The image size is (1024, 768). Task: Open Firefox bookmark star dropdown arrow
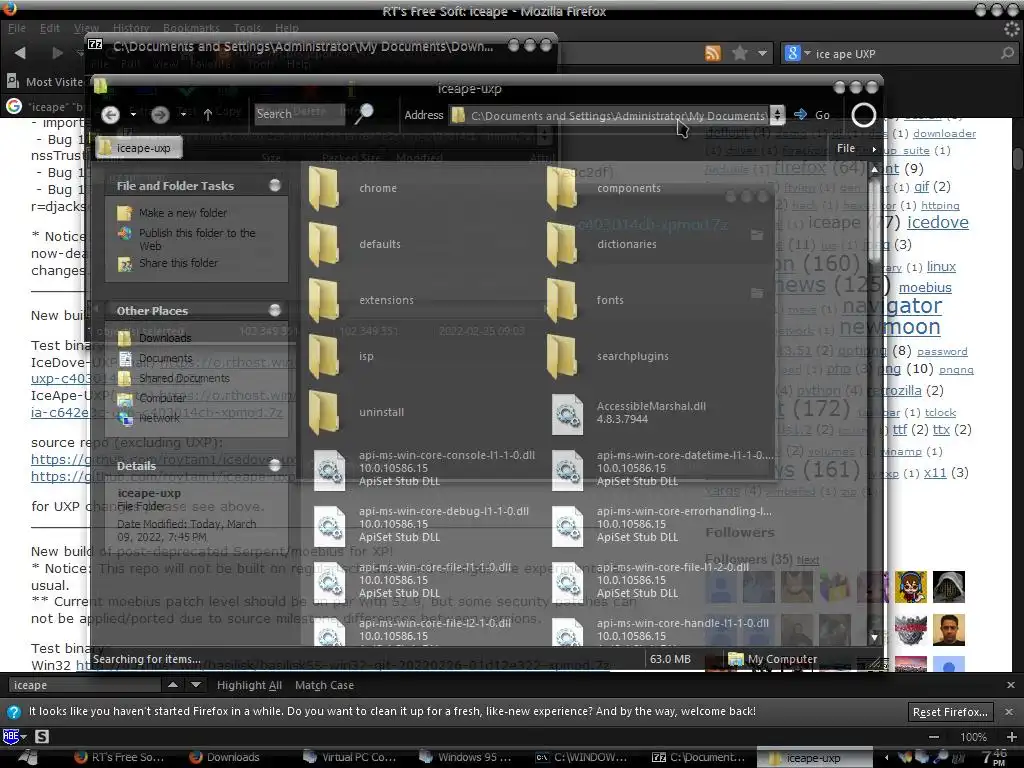coord(762,54)
